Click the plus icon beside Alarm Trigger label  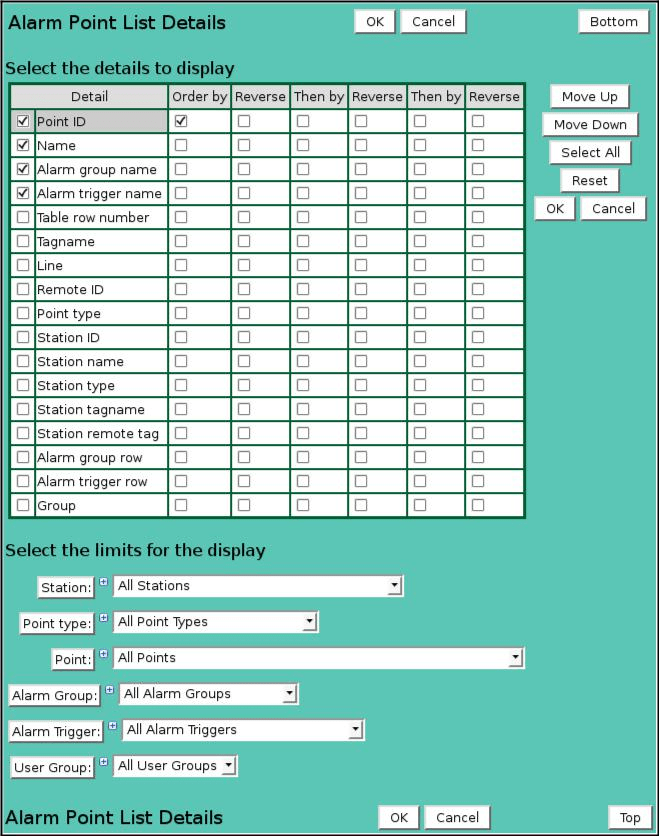112,726
